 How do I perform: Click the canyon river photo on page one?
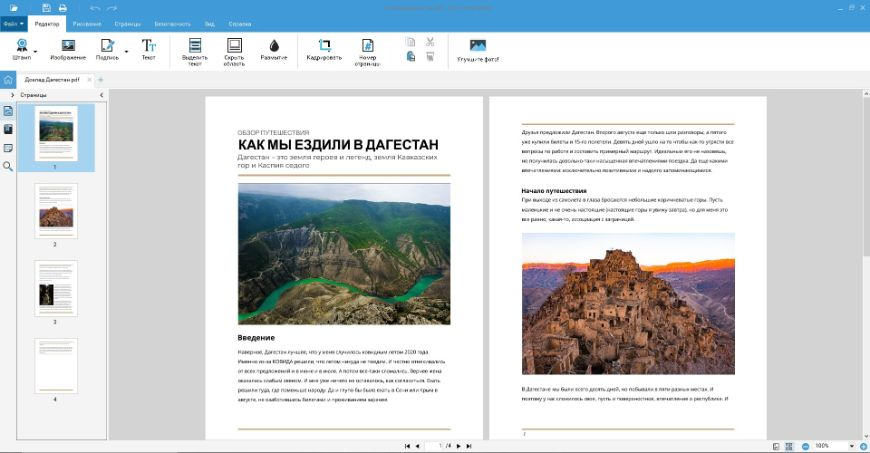pyautogui.click(x=344, y=254)
